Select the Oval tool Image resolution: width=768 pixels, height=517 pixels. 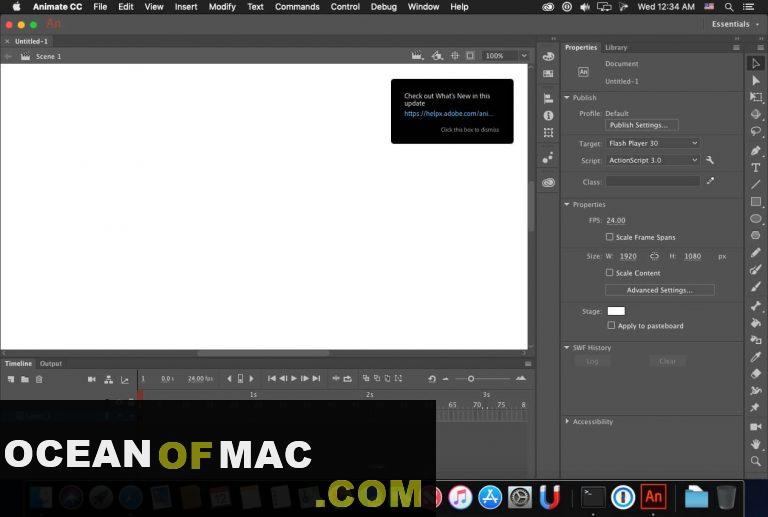click(x=756, y=218)
